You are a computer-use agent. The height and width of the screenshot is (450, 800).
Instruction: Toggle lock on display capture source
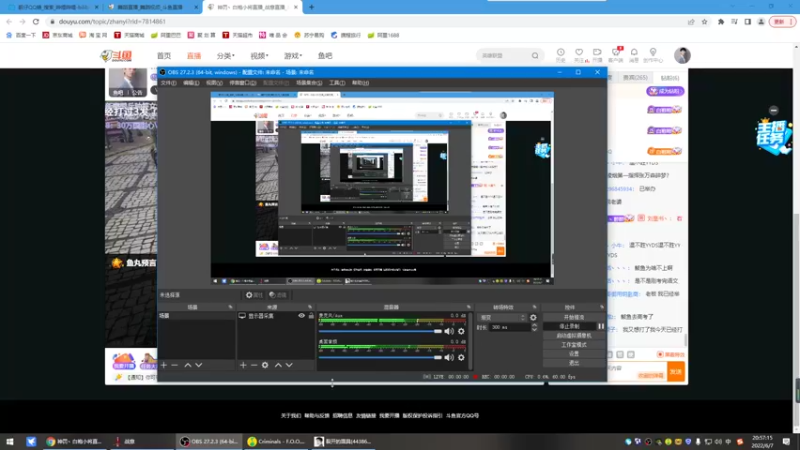pos(311,316)
